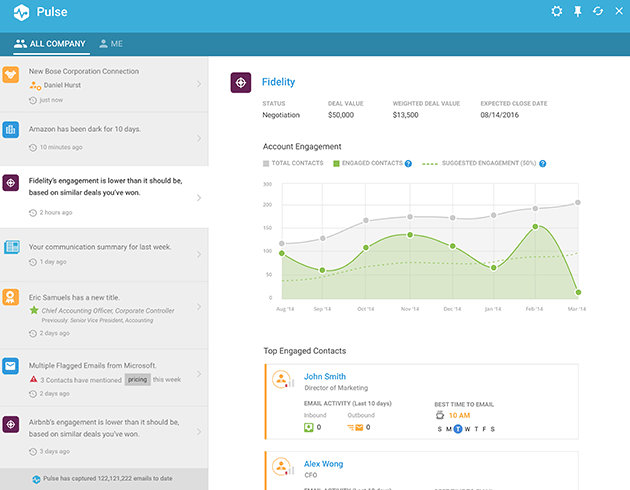This screenshot has width=630, height=490.
Task: Toggle Total Contacts legend series
Action: click(294, 163)
